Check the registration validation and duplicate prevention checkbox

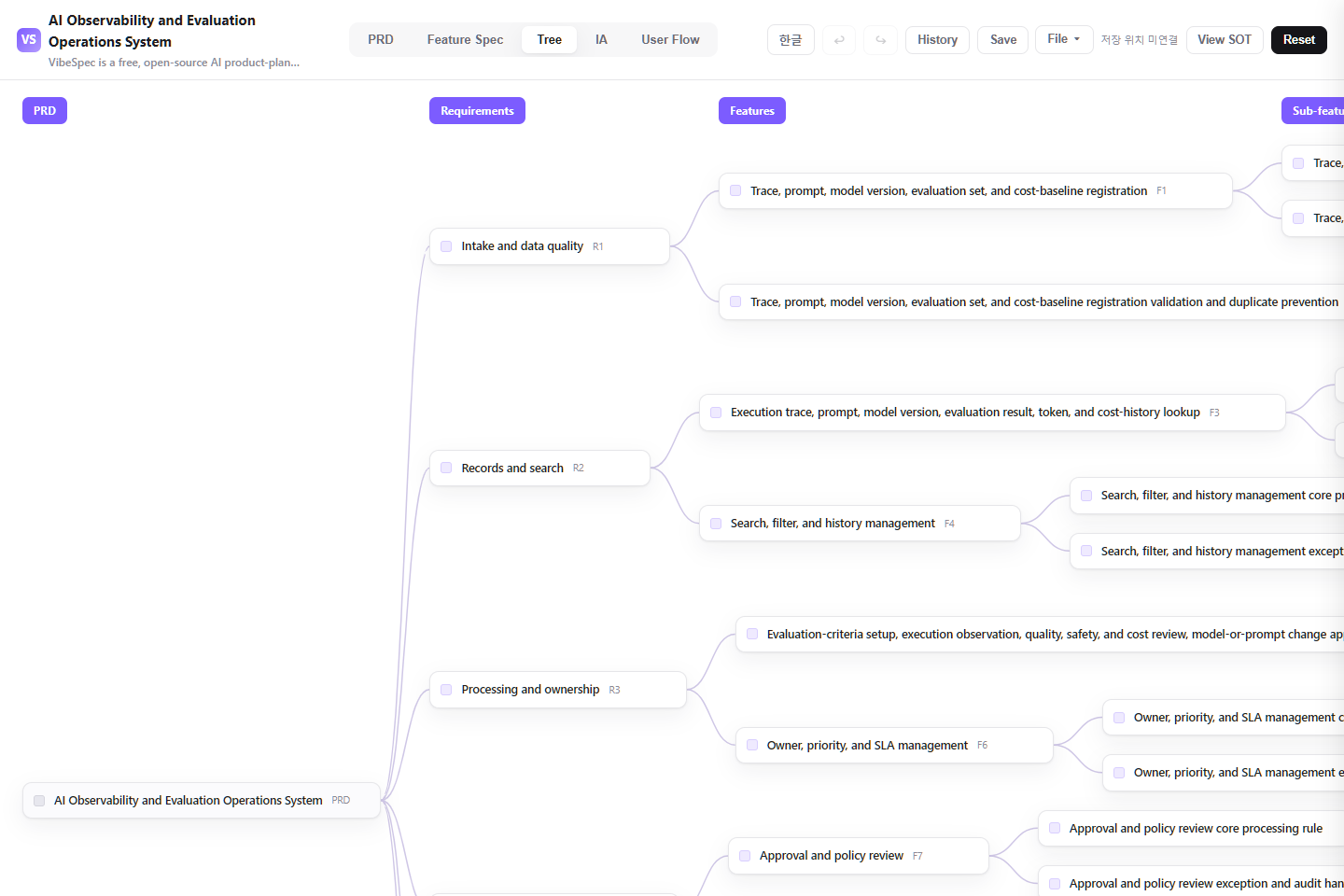[735, 301]
